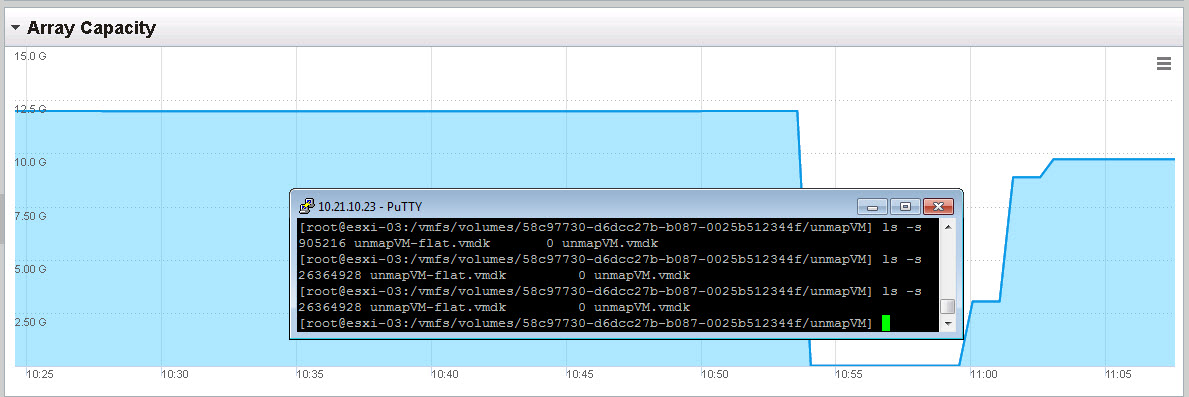Click the 7.50 G axis label
The height and width of the screenshot is (397, 1189).
[x=31, y=216]
